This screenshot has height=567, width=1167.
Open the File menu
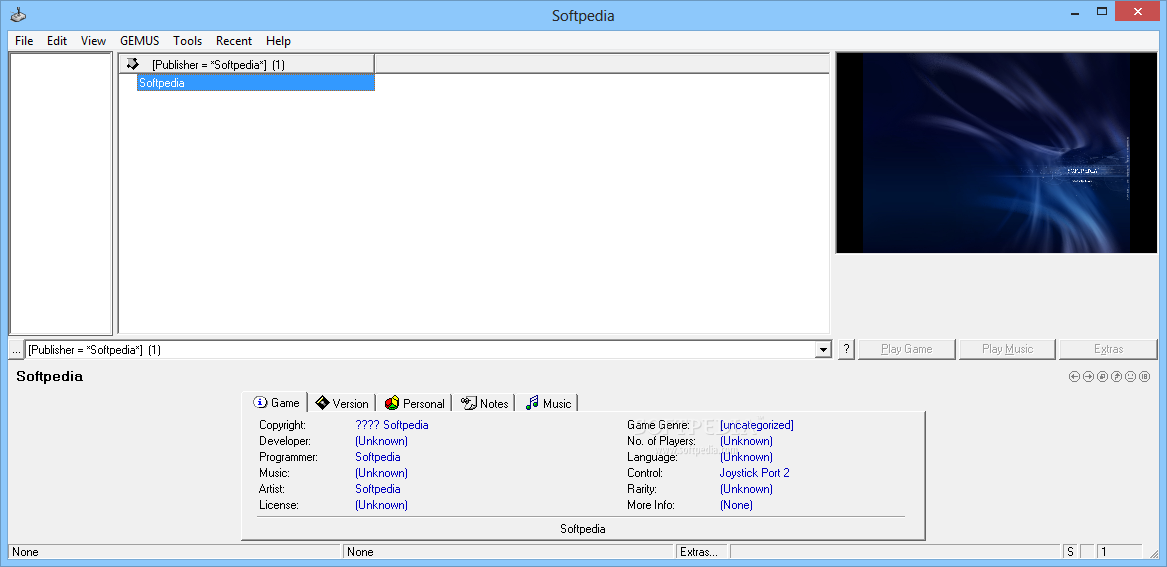24,41
